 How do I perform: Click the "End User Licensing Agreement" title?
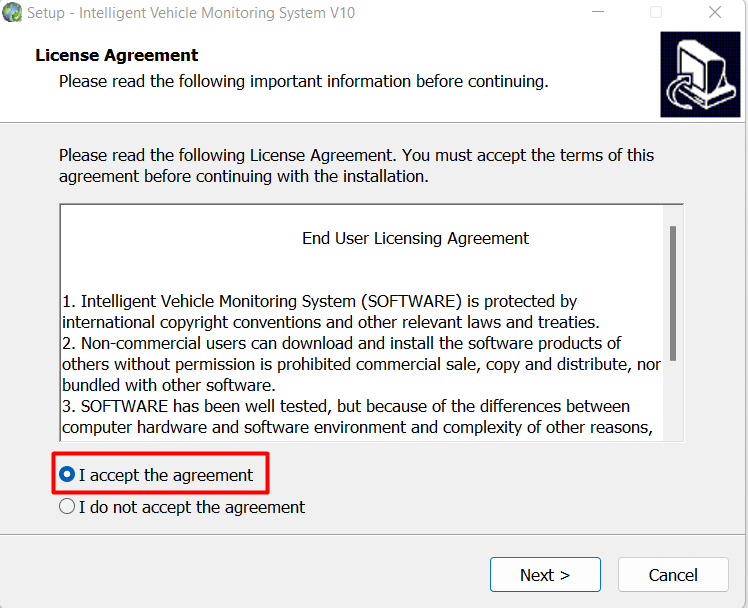click(415, 238)
